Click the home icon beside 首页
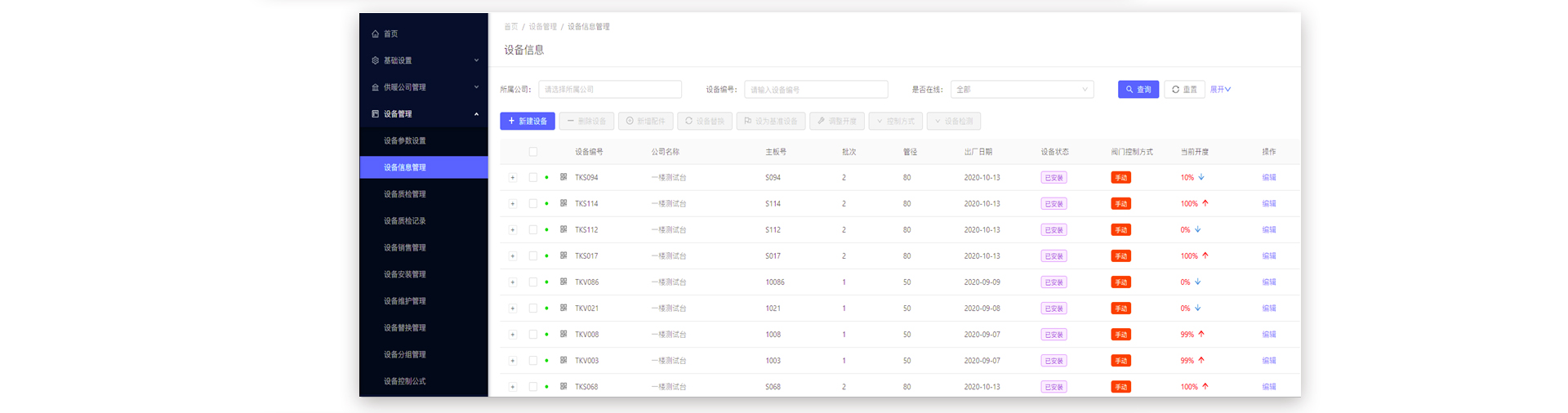This screenshot has width=1568, height=413. [x=376, y=34]
